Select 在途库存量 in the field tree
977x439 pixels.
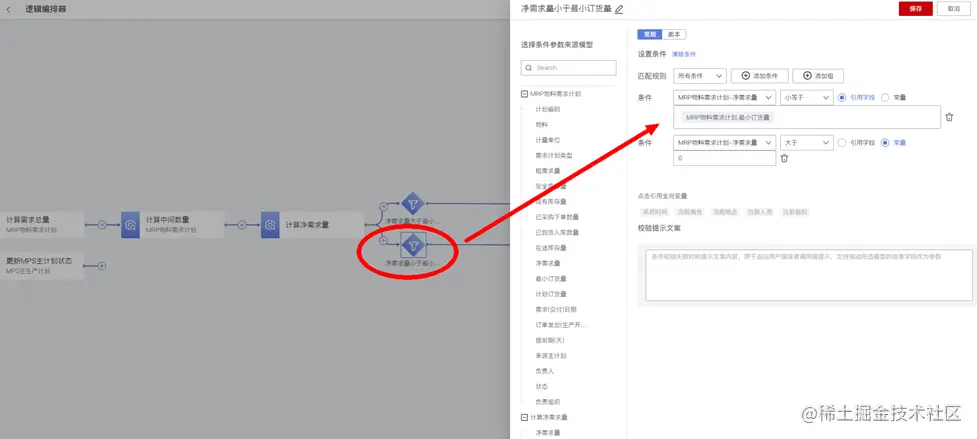pyautogui.click(x=551, y=248)
